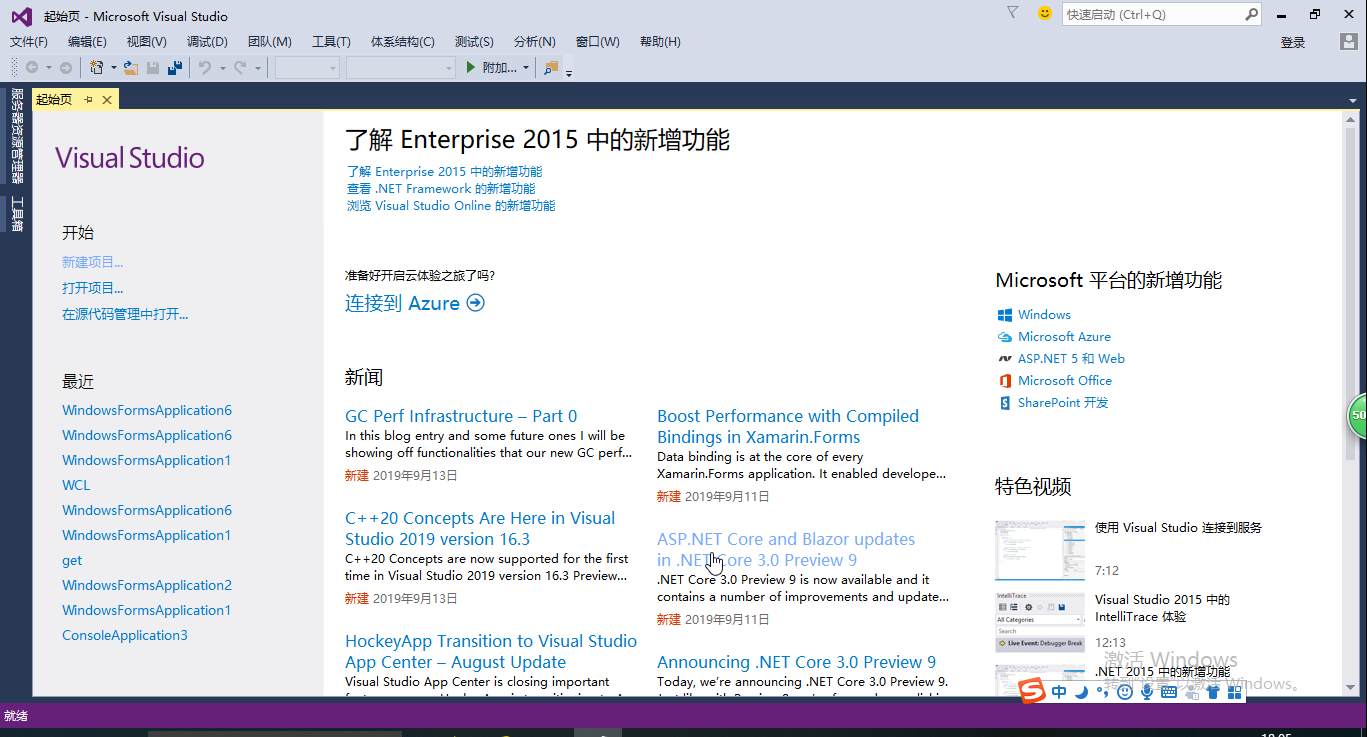
Task: Open the 服务器资源管理器 side tab
Action: 16,136
